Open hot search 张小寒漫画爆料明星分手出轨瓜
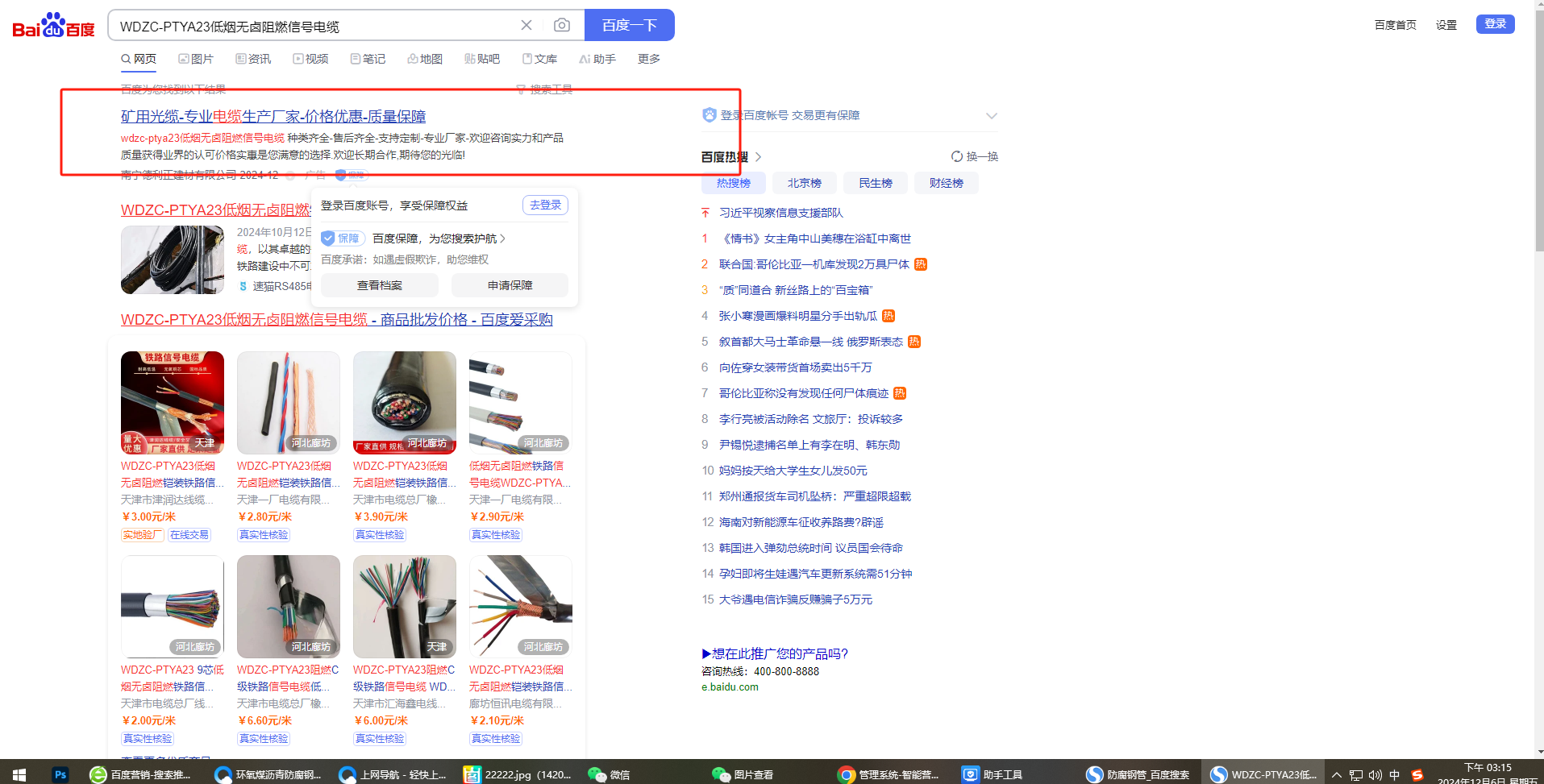The height and width of the screenshot is (784, 1544). (x=798, y=316)
